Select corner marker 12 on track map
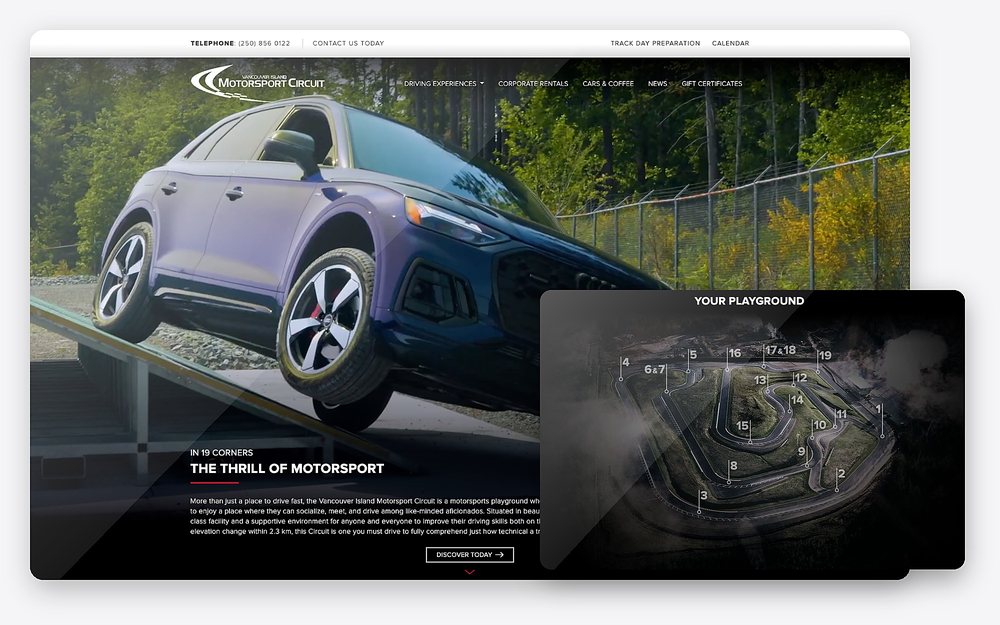Viewport: 1000px width, 625px height. click(800, 378)
